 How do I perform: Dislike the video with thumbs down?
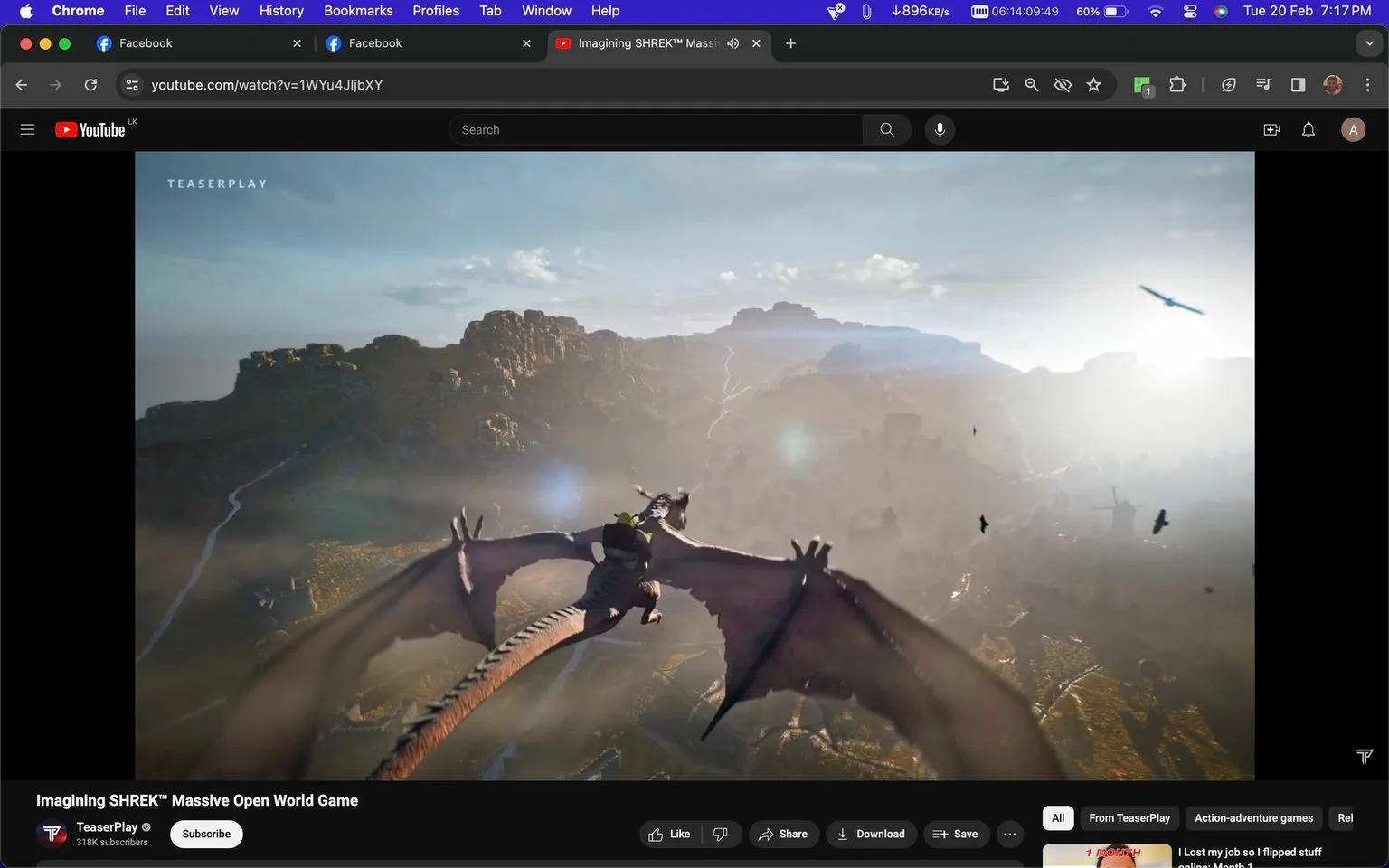click(721, 834)
